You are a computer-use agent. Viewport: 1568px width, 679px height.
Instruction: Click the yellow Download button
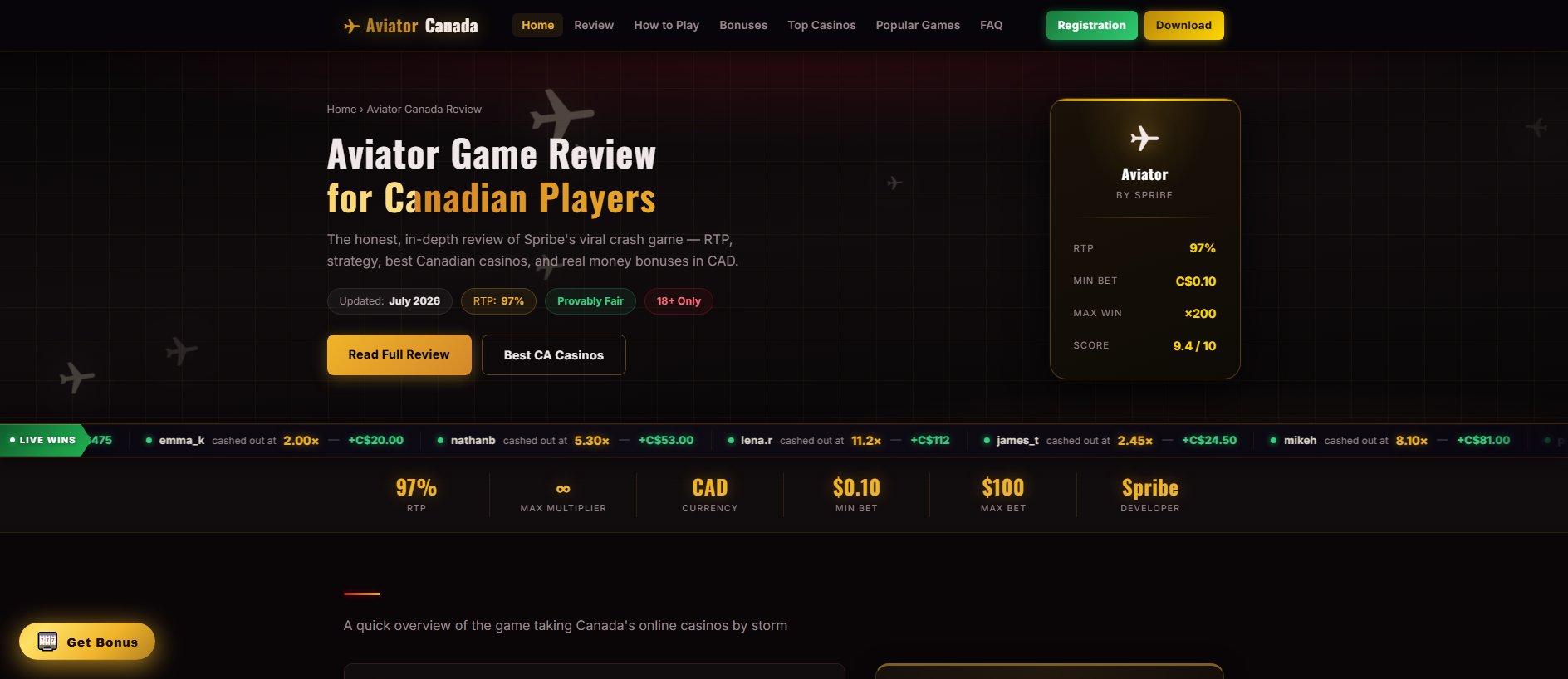coord(1183,25)
